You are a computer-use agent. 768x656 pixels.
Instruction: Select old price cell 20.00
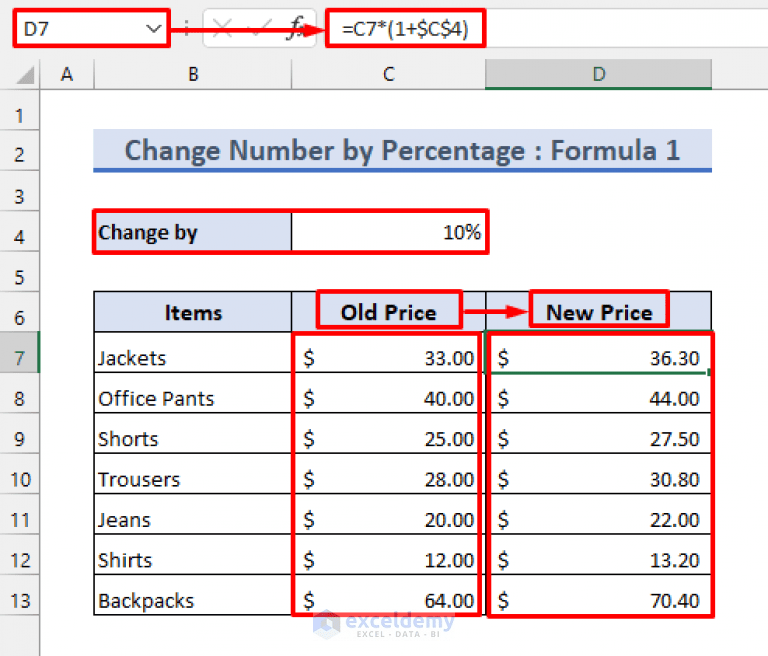[388, 514]
